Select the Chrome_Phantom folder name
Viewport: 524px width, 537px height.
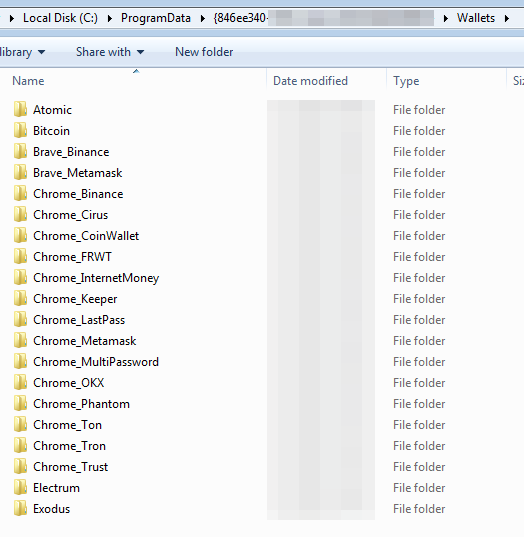(81, 404)
